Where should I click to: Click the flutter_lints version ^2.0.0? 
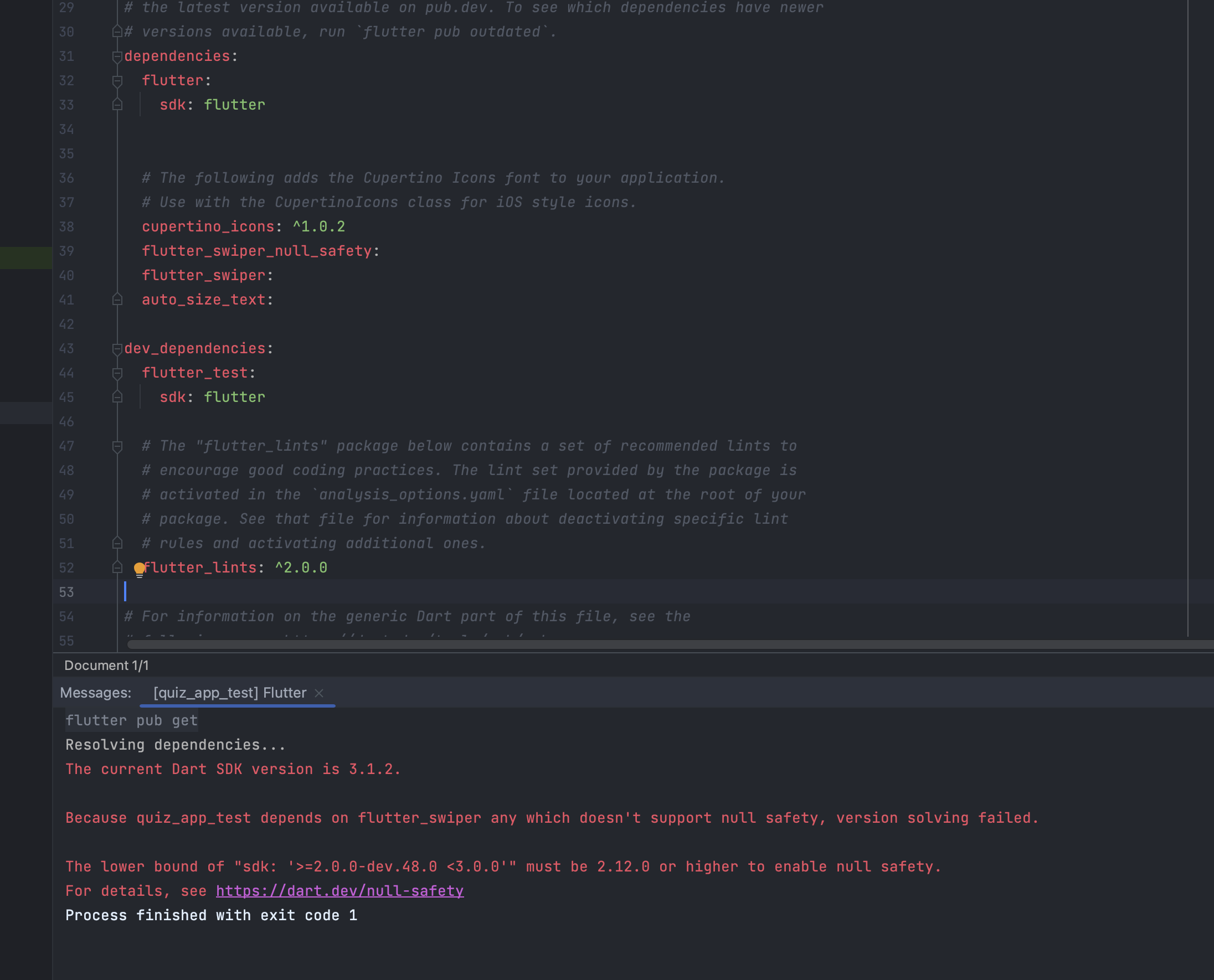tap(301, 568)
